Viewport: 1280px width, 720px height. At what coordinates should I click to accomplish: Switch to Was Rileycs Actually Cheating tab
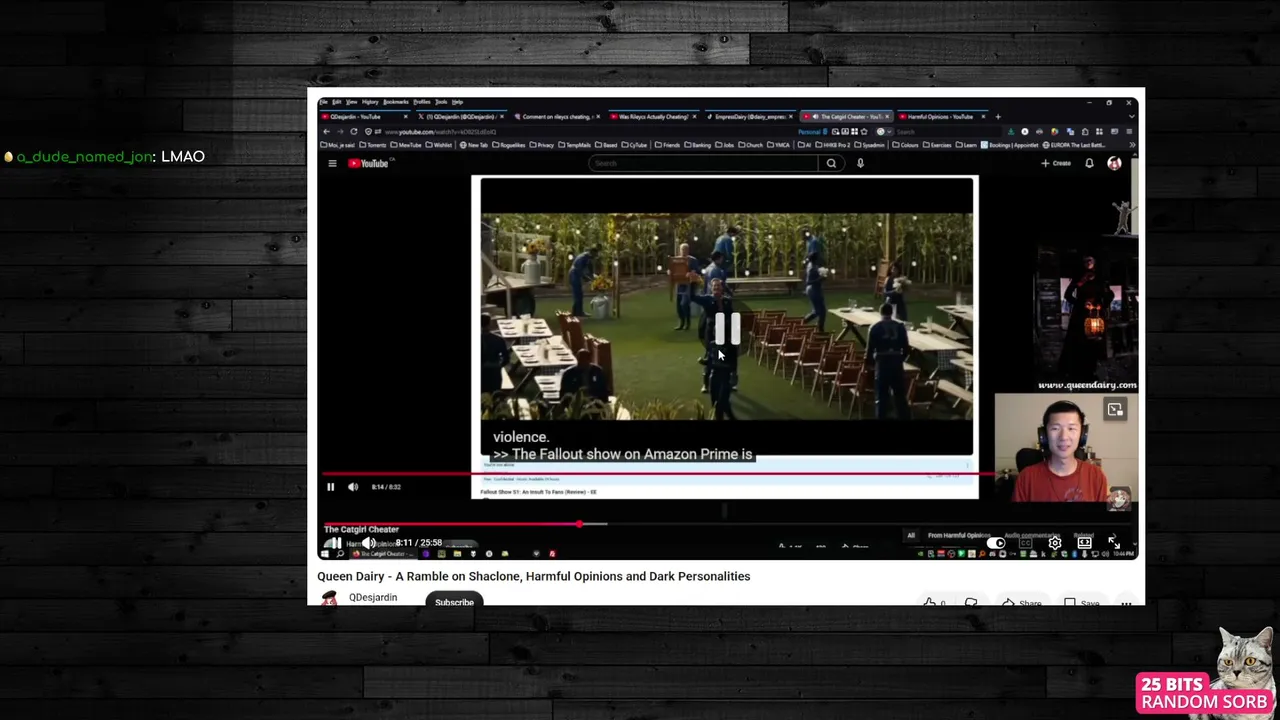point(653,116)
